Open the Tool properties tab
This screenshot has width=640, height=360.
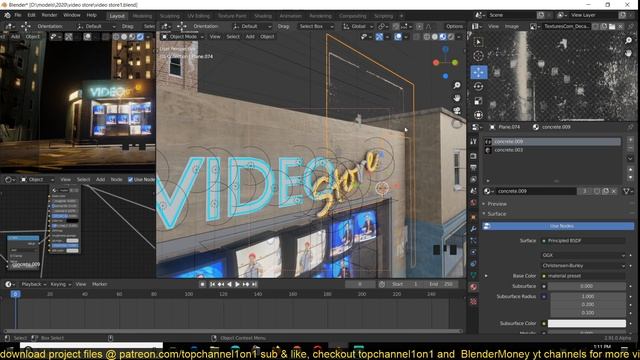(x=473, y=141)
